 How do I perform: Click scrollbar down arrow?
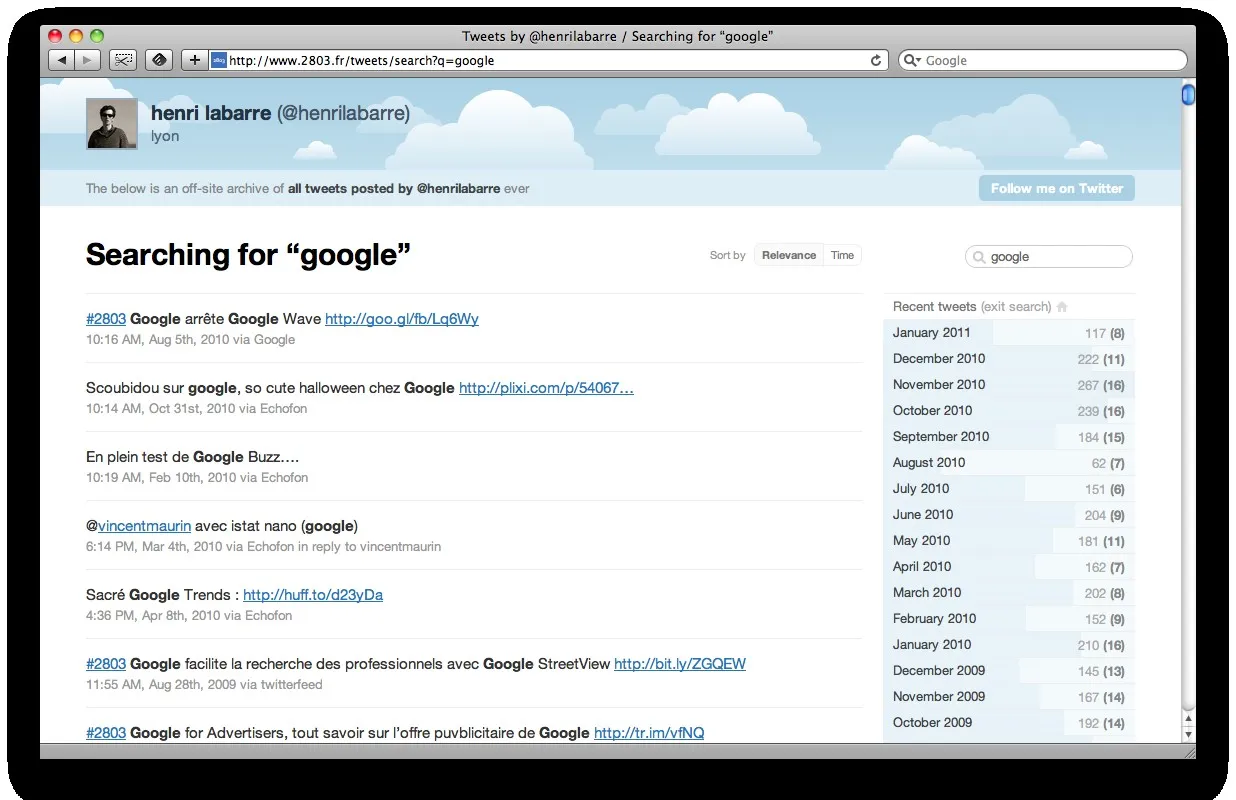click(1188, 734)
